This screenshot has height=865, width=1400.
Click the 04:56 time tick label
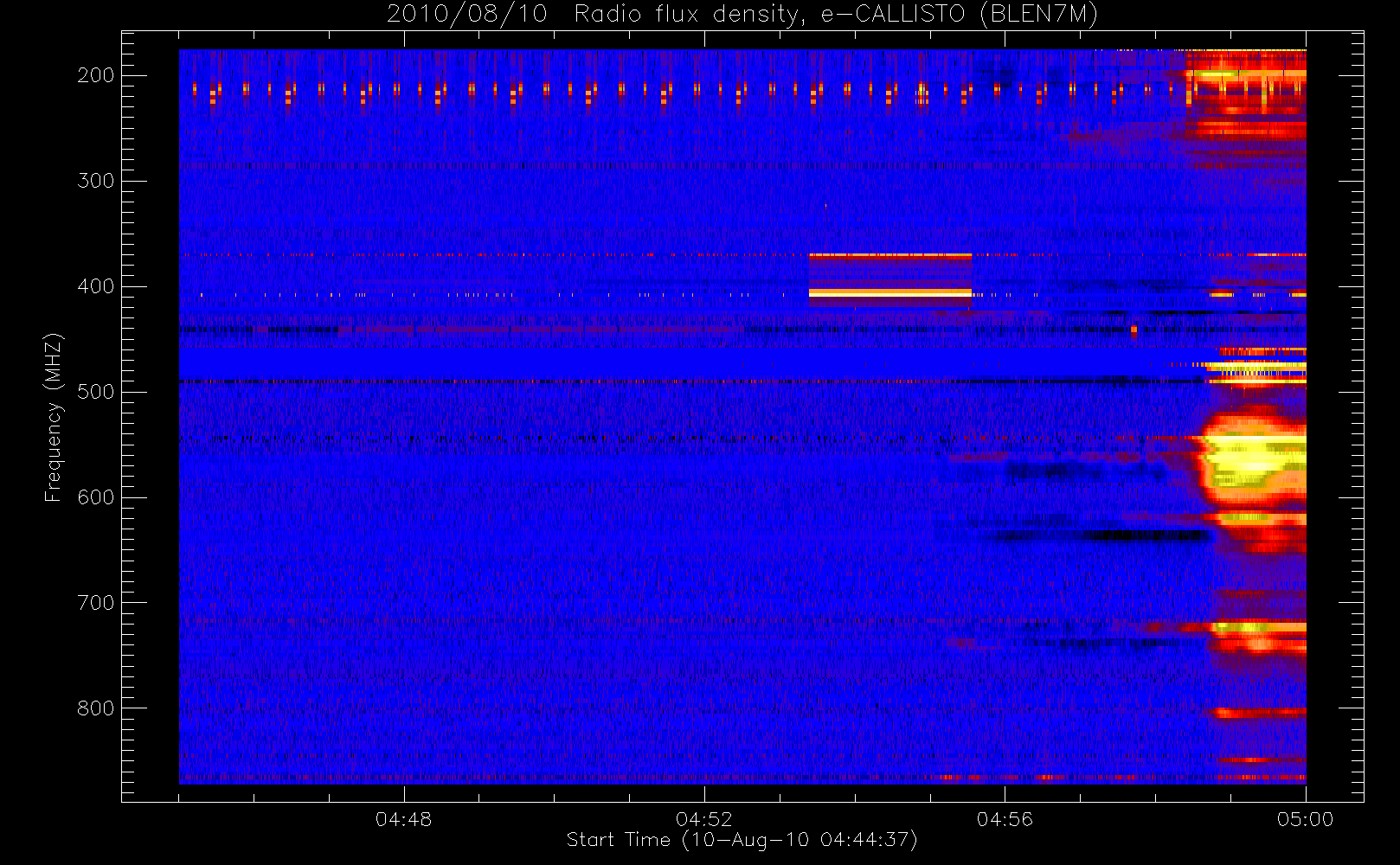(1005, 819)
